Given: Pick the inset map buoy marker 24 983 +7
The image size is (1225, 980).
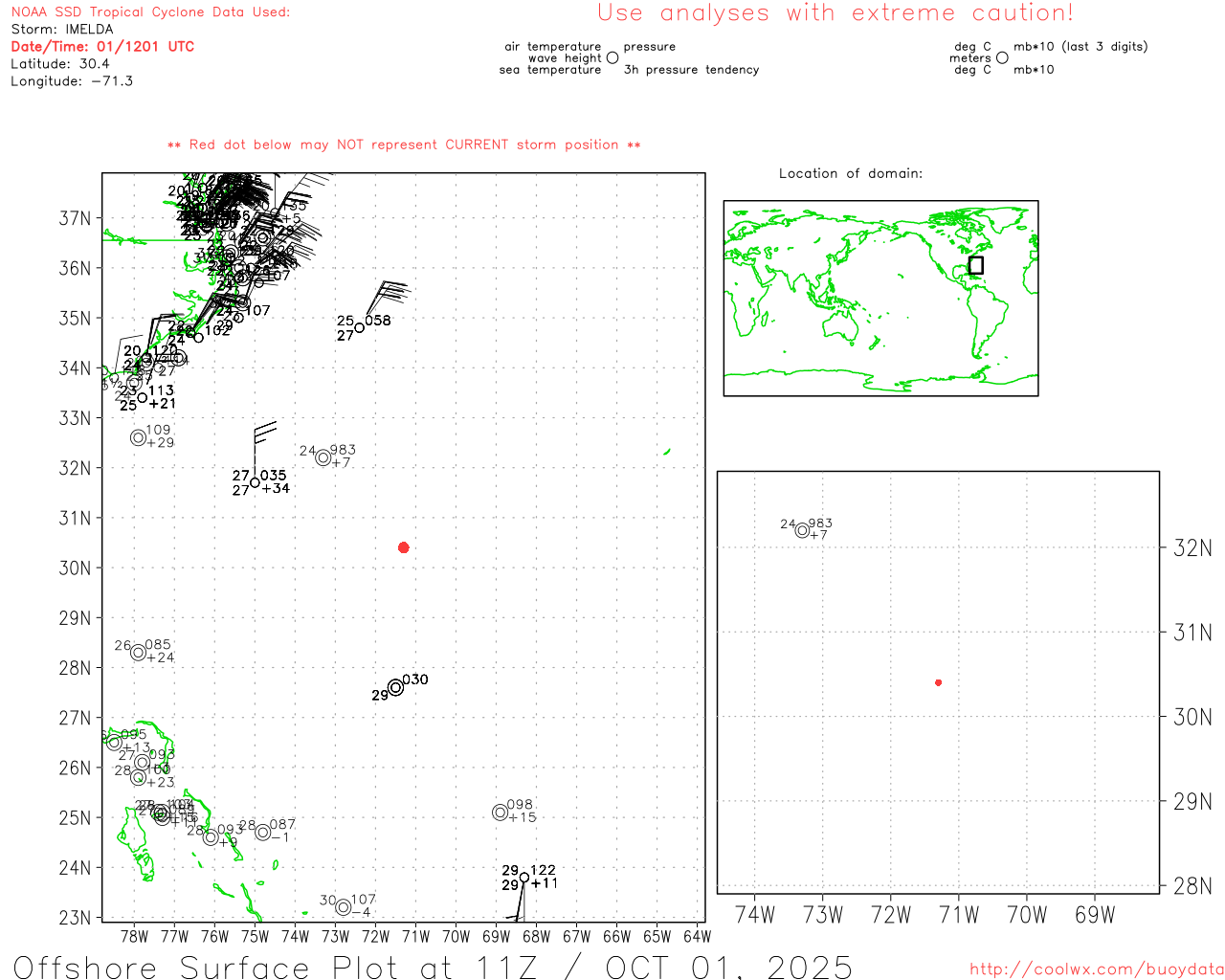Looking at the screenshot, I should click(802, 530).
